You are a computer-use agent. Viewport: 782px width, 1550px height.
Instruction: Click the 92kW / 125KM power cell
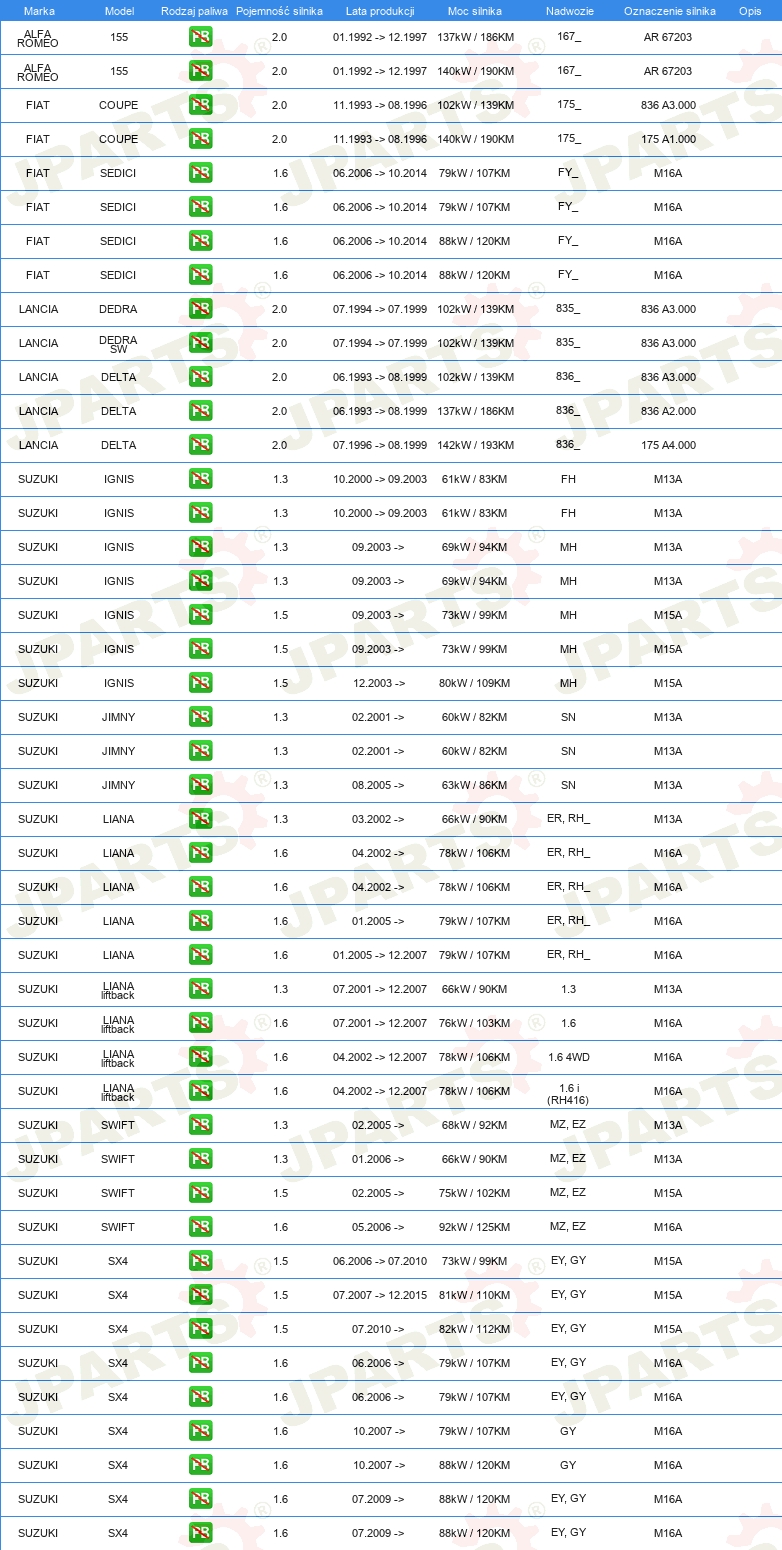point(476,1227)
